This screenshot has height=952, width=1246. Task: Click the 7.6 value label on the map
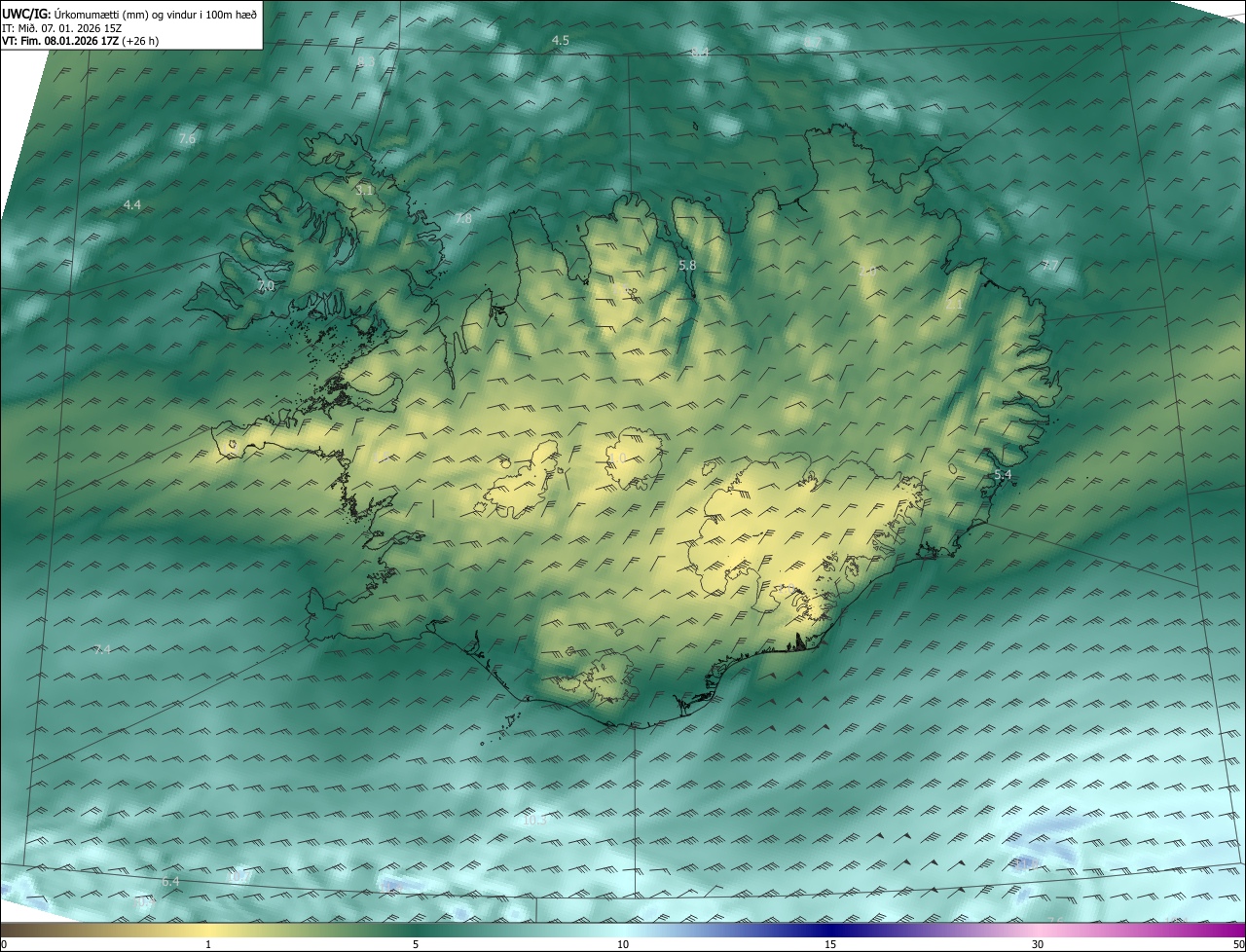187,139
